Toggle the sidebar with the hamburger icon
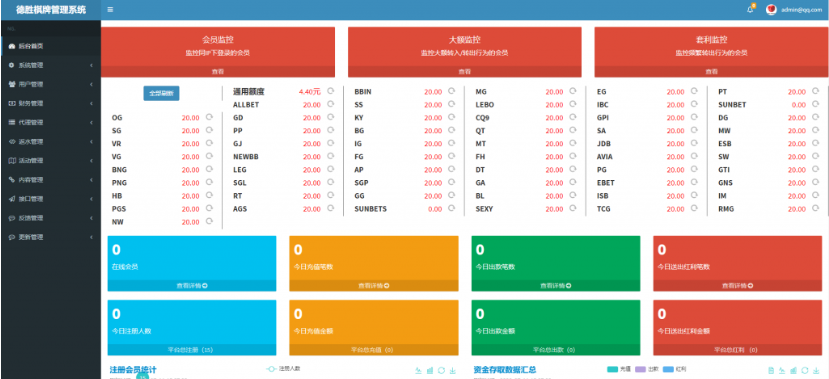 [x=110, y=10]
